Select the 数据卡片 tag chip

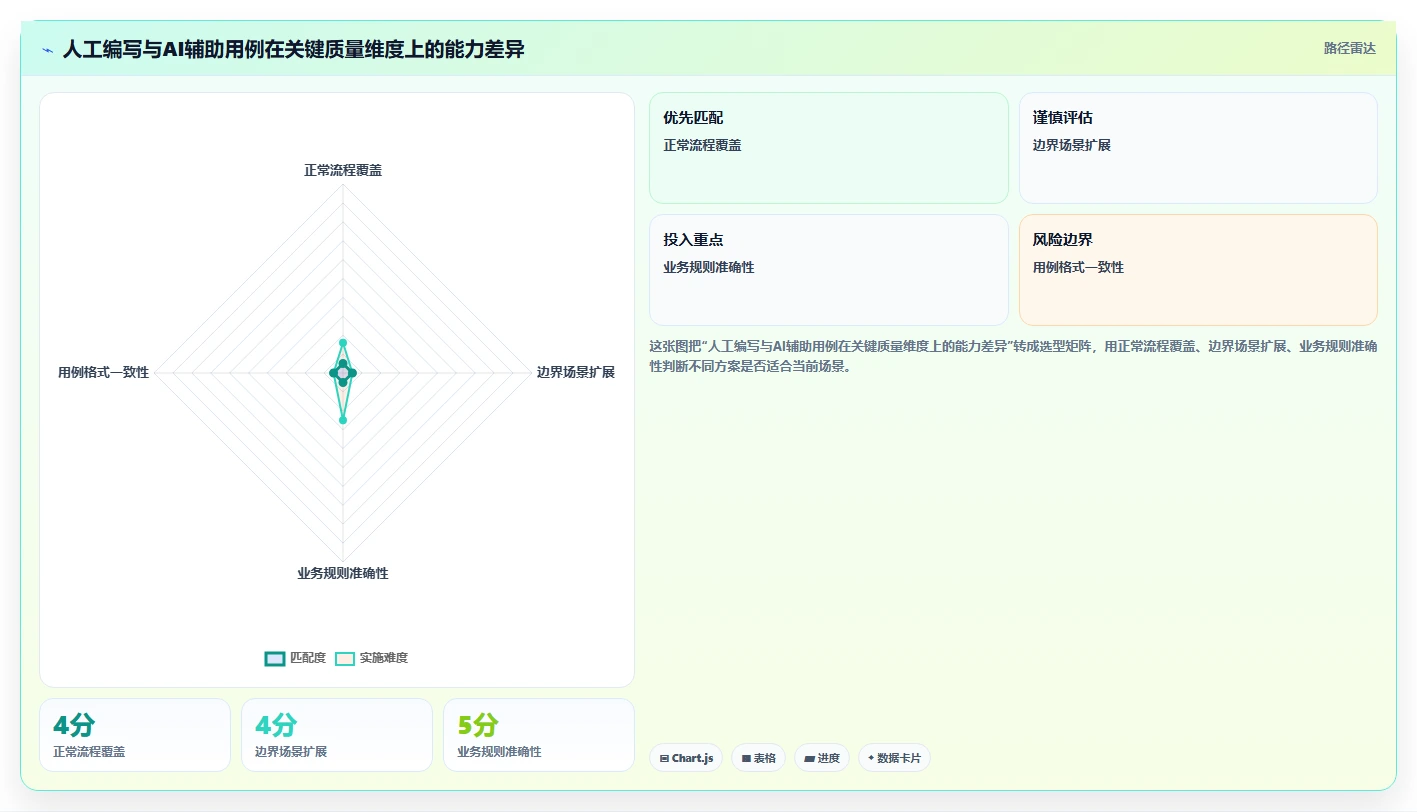coord(894,758)
